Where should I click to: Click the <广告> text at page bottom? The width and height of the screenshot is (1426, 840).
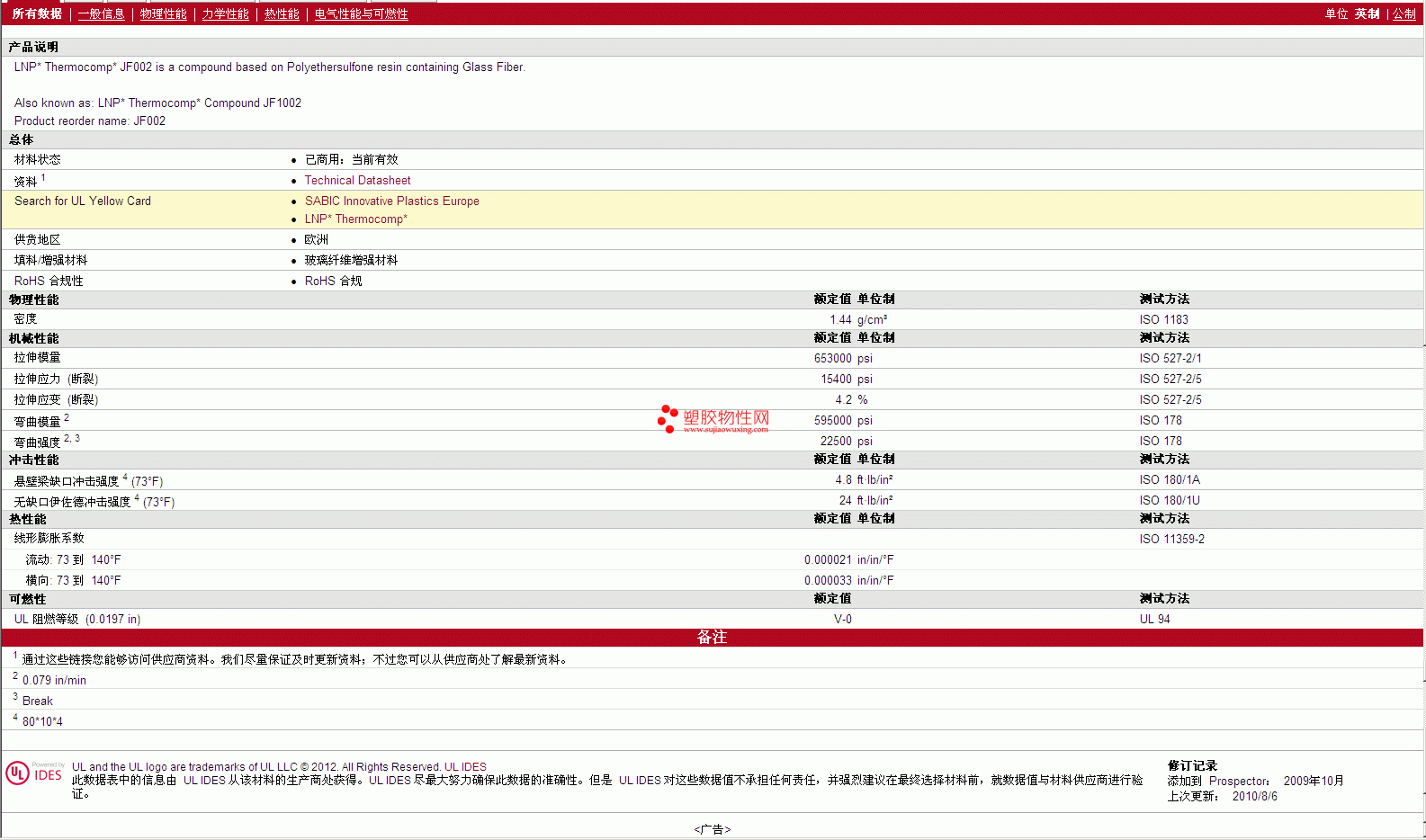point(712,829)
